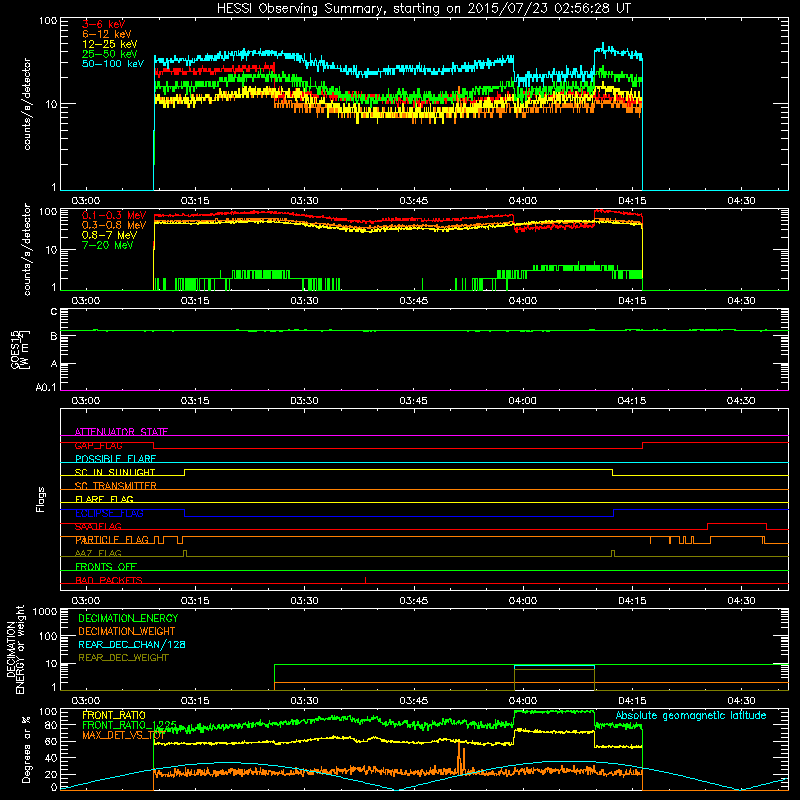Select the 12-25 keV legend label
Screen dimensions: 800x800
[x=110, y=44]
